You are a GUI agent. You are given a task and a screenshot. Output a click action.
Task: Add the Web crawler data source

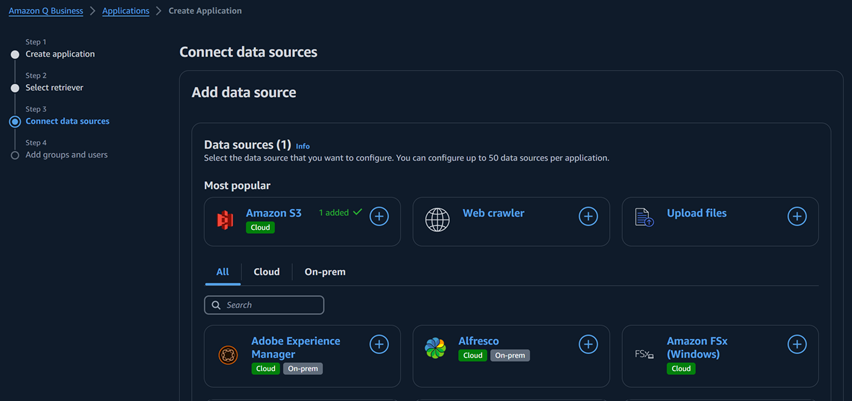pos(588,216)
